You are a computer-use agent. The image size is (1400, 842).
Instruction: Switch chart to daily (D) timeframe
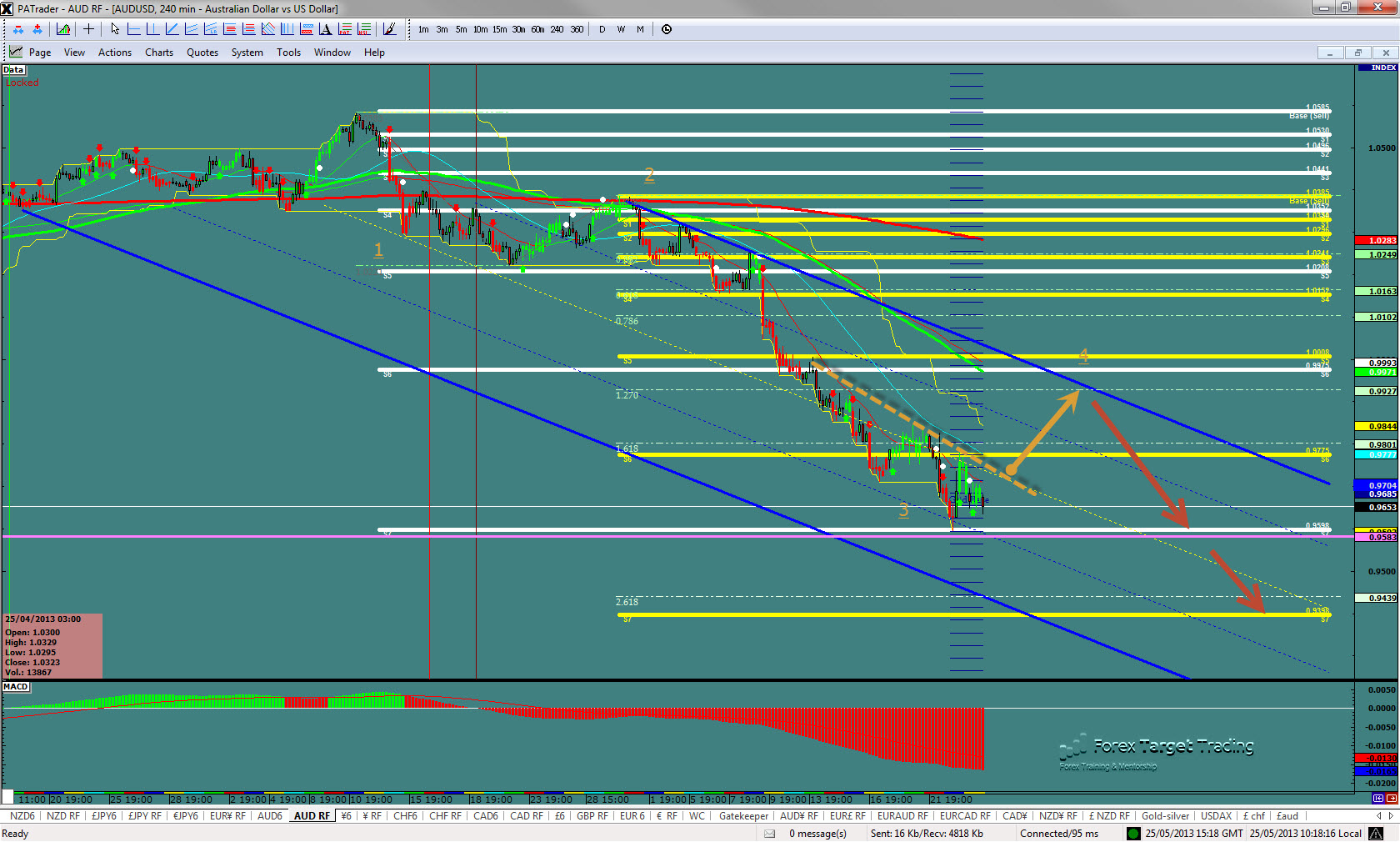602,29
